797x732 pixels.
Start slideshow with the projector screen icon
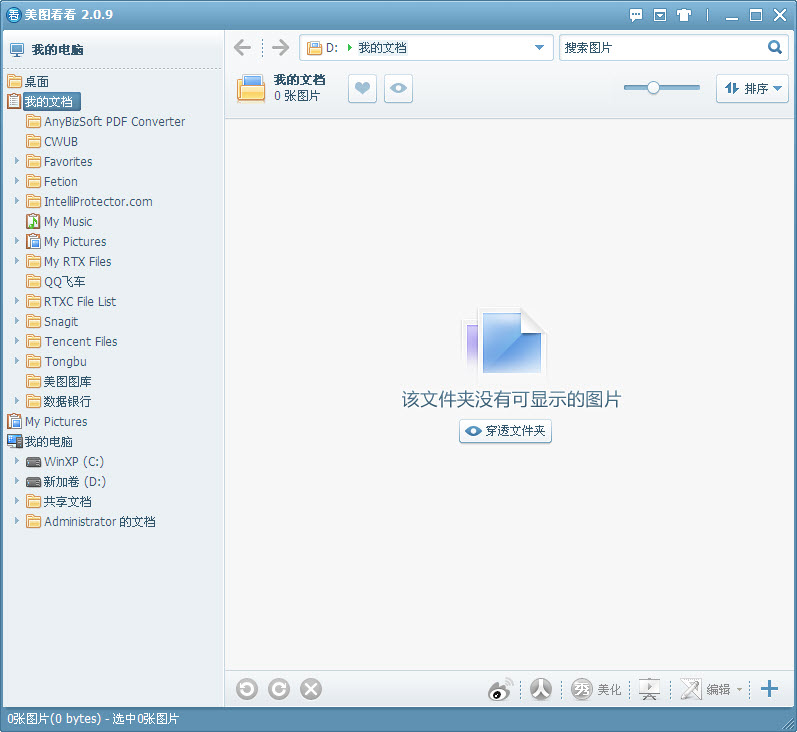pyautogui.click(x=649, y=689)
